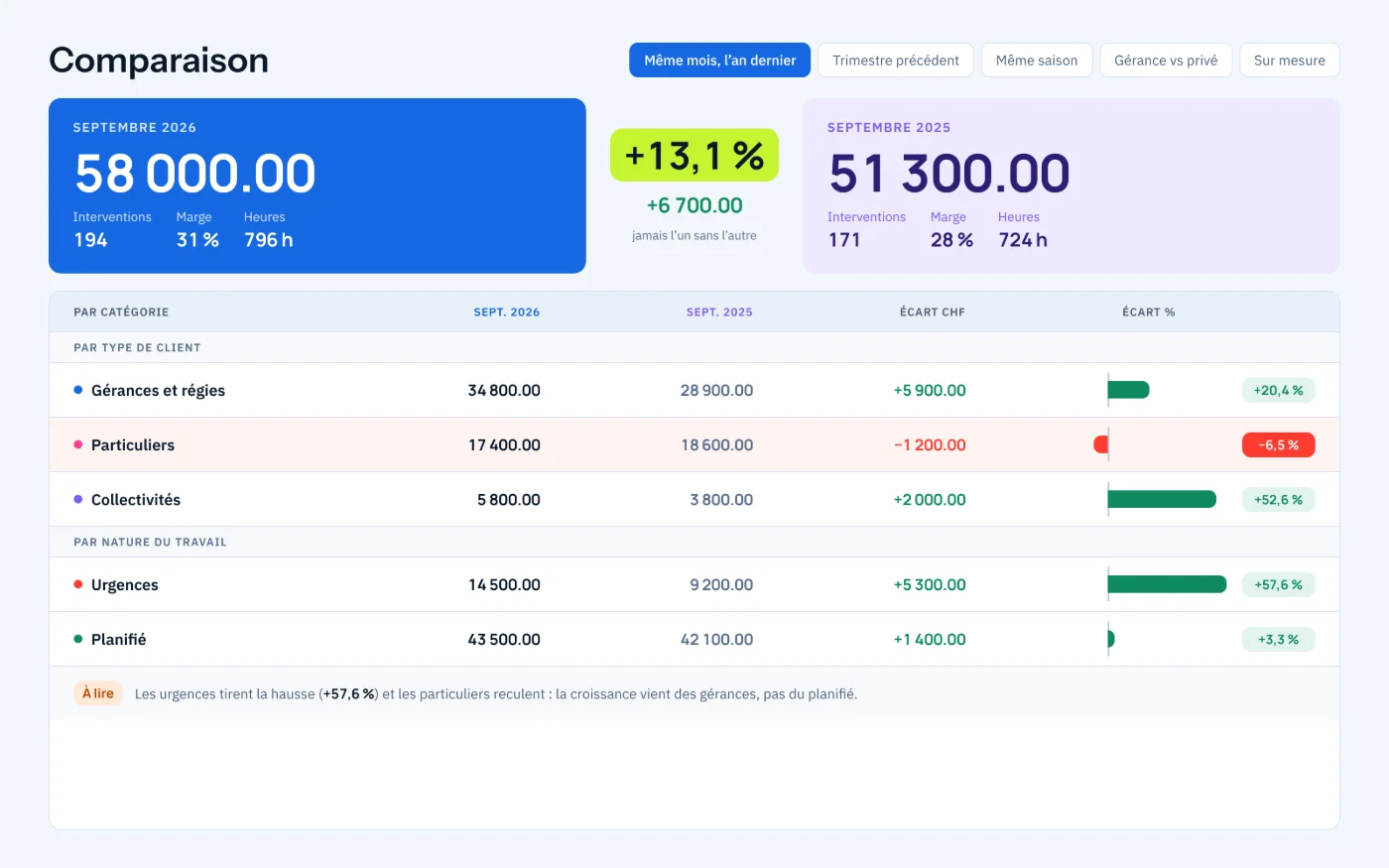This screenshot has height=868, width=1389.
Task: Click the green dot beside Planifié
Action: pyautogui.click(x=78, y=639)
